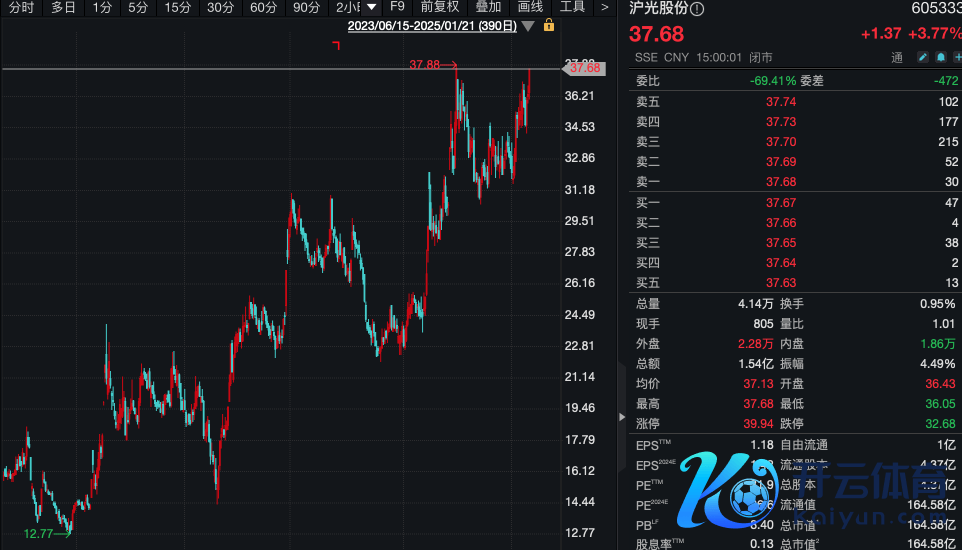Click the info icon beside 沪光股份
Viewport: 962px width, 550px height.
tap(698, 9)
